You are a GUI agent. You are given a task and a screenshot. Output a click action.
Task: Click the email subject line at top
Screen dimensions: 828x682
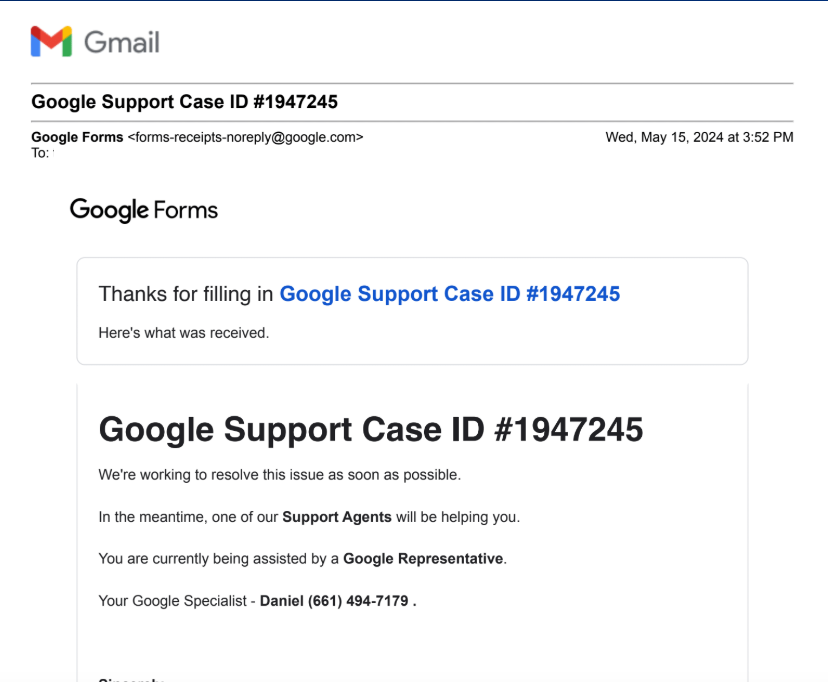point(185,102)
